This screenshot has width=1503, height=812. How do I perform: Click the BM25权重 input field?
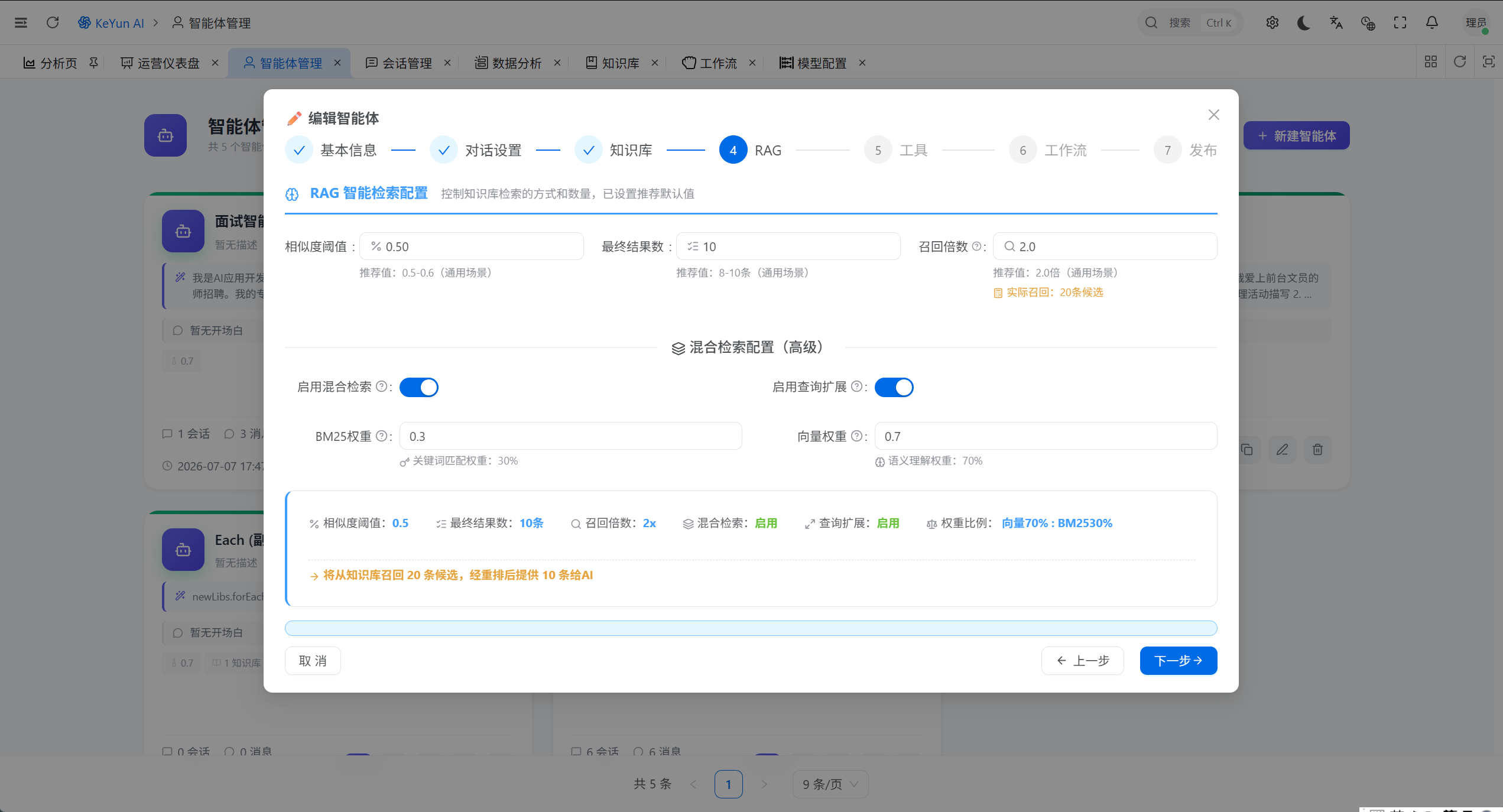[571, 436]
